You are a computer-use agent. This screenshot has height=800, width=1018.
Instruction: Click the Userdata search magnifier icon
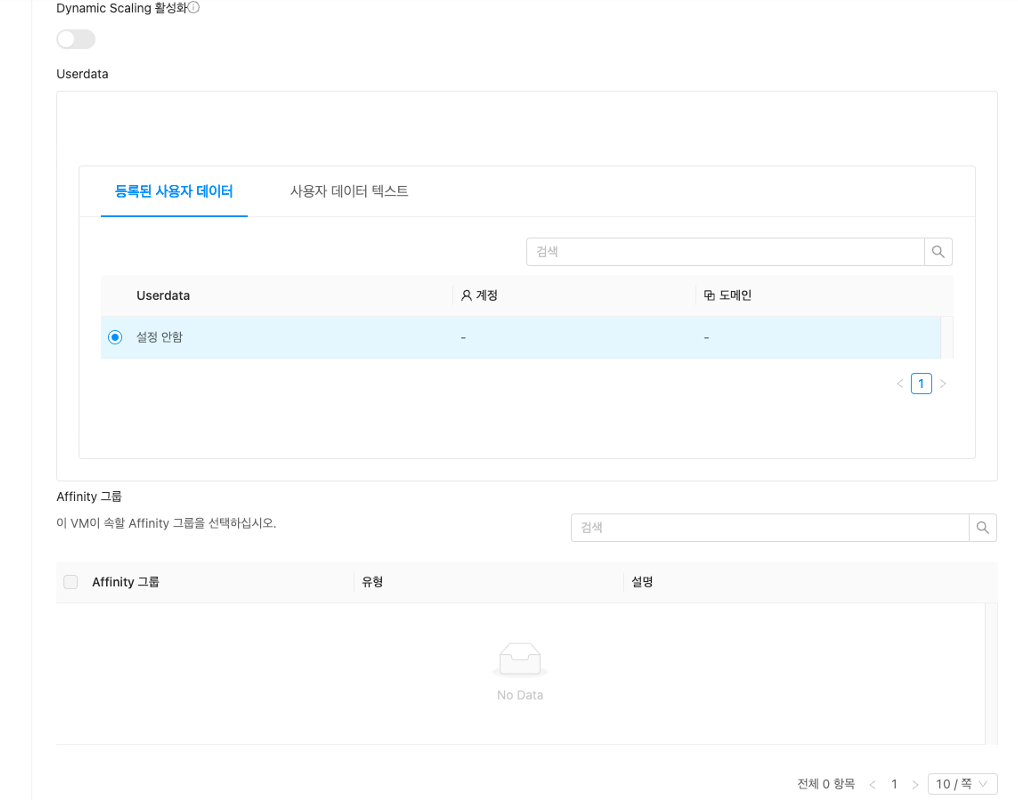pos(938,252)
